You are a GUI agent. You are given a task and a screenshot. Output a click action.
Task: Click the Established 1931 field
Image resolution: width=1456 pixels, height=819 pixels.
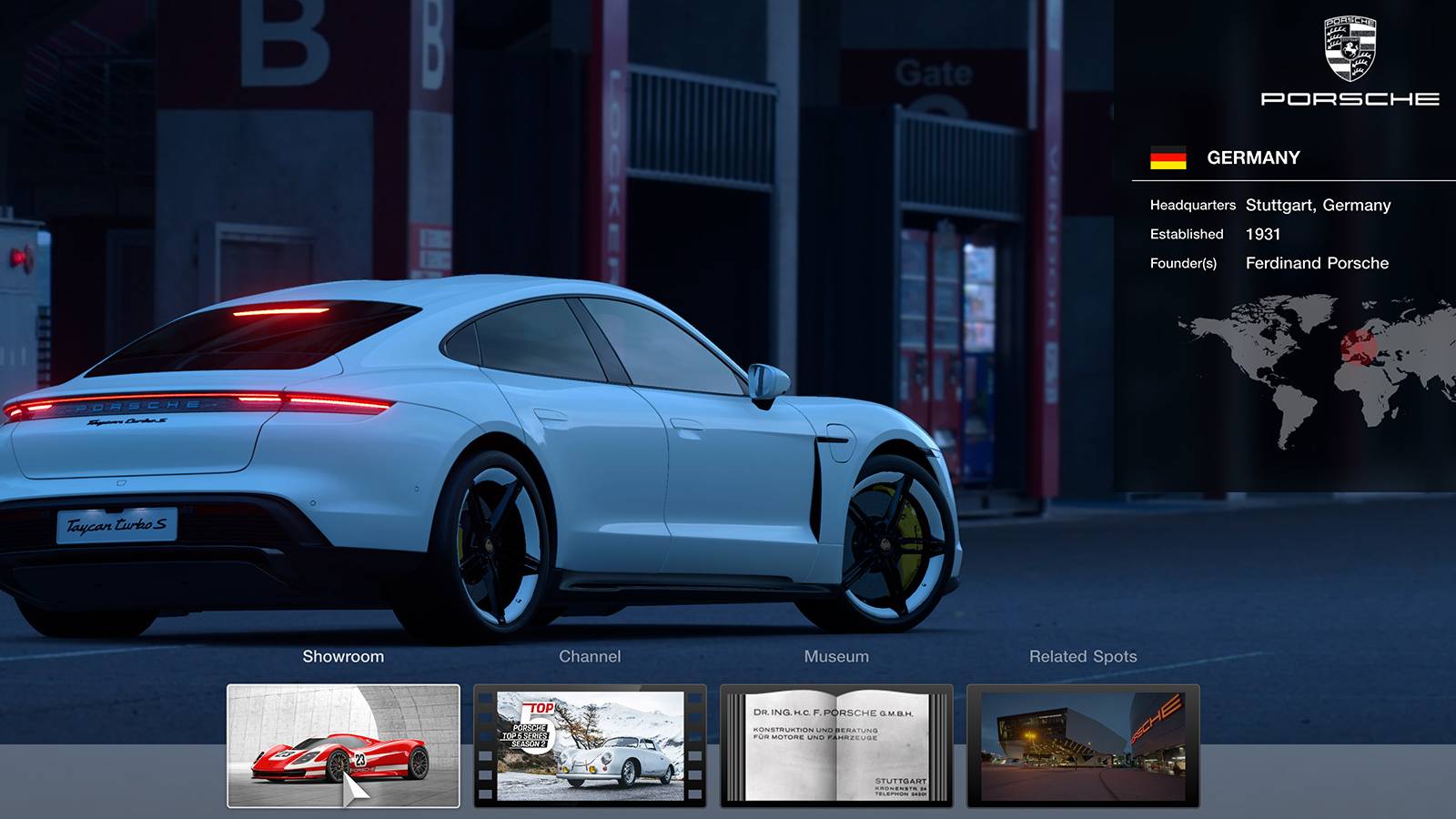coord(1265,234)
